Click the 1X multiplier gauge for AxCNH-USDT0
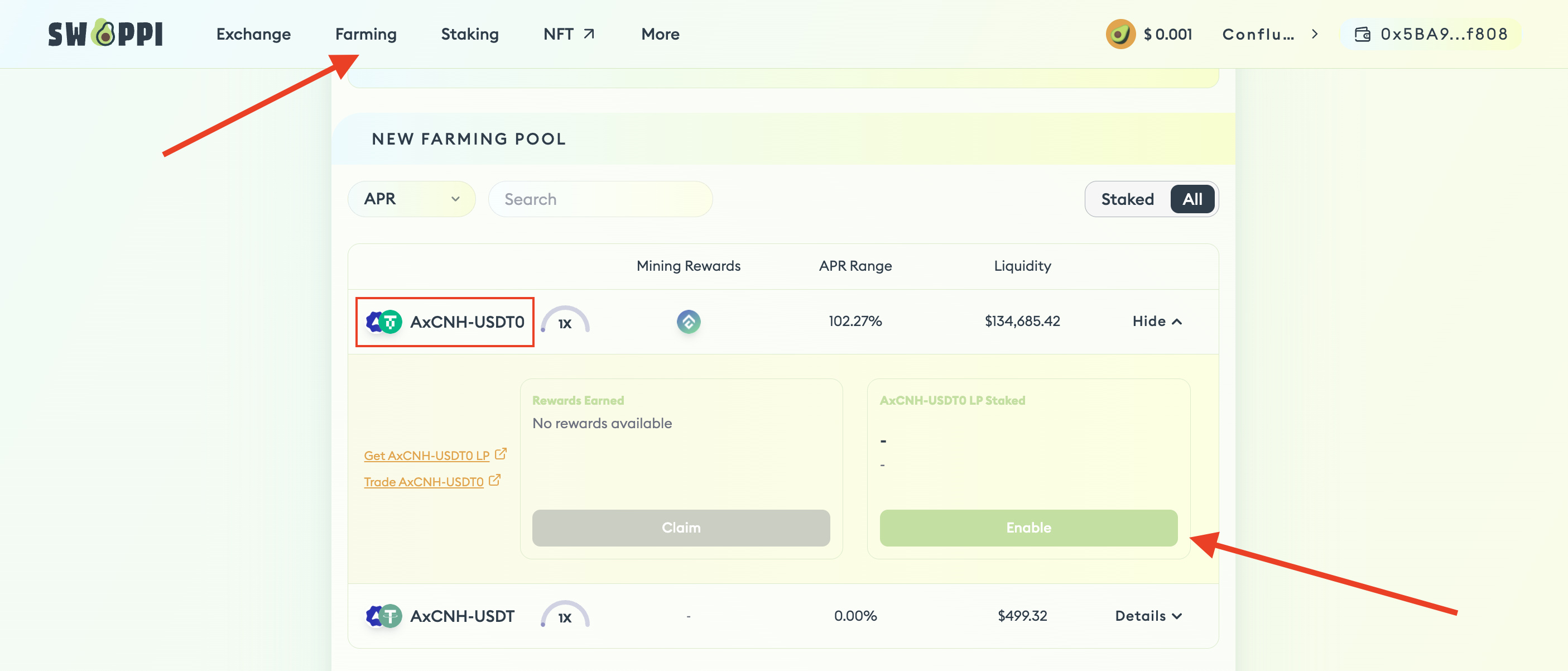Screen dimensions: 1568x671 coord(564,321)
